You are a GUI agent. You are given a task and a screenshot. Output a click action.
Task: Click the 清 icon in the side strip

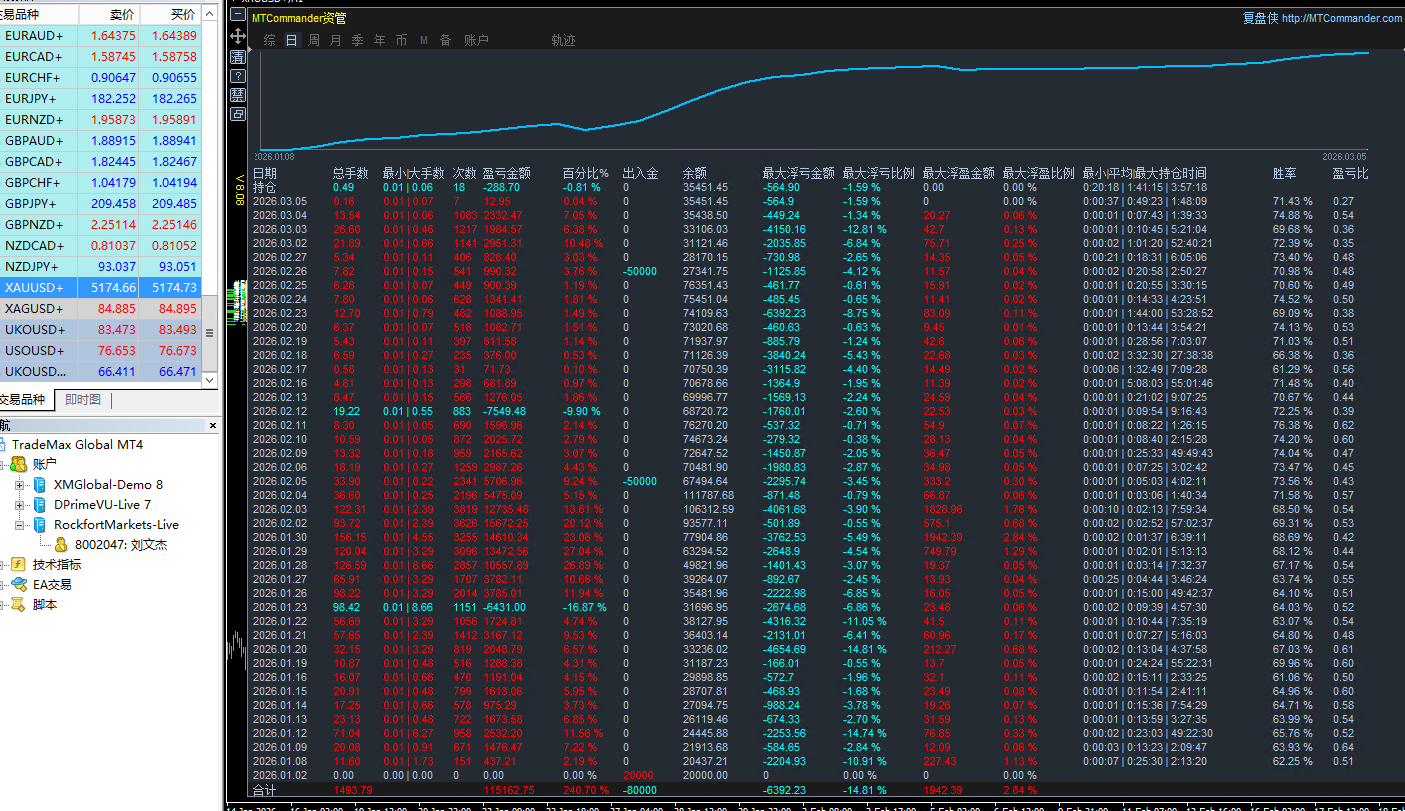pyautogui.click(x=238, y=56)
